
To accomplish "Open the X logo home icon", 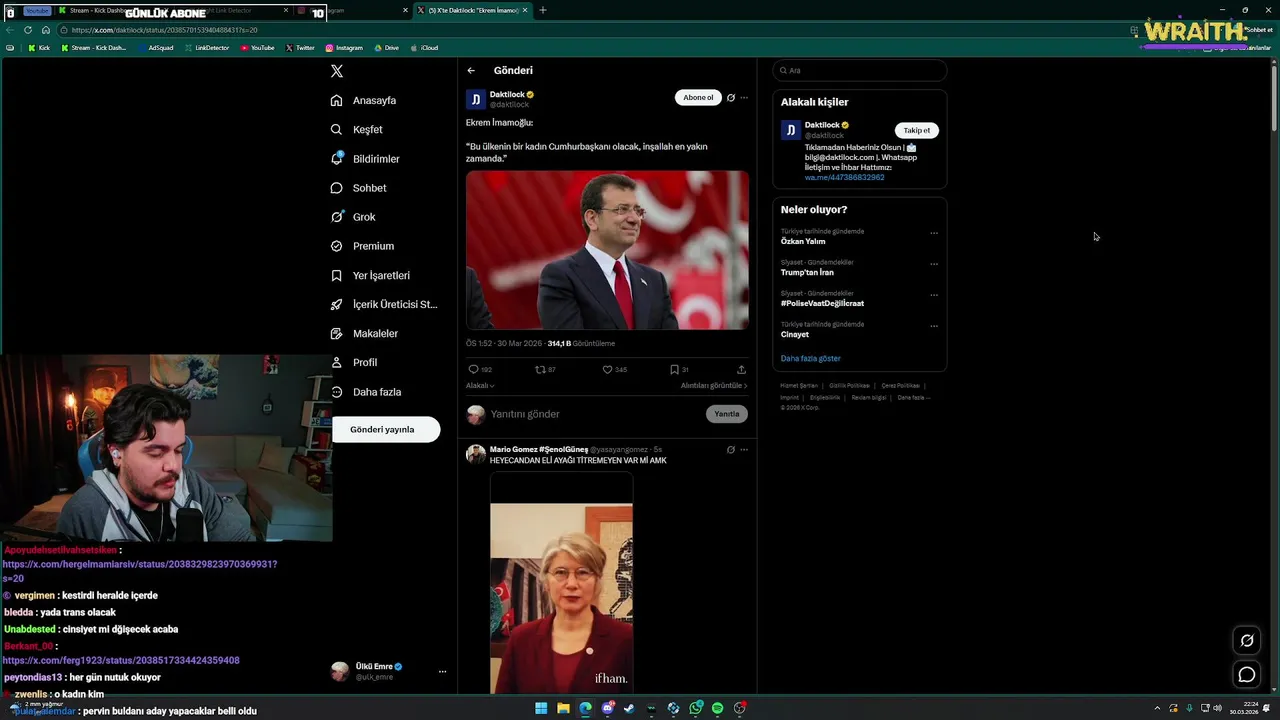I will [337, 71].
